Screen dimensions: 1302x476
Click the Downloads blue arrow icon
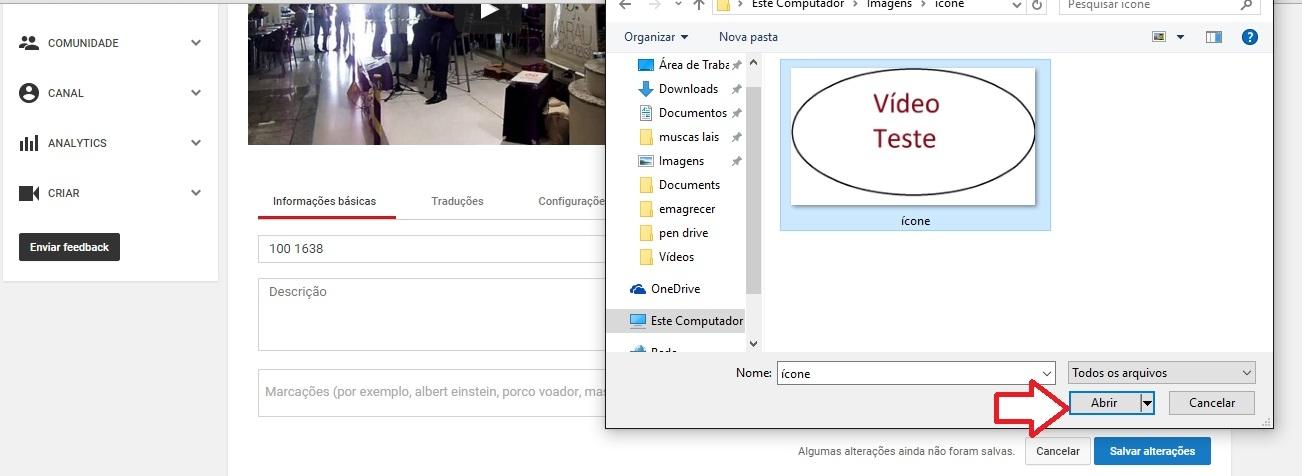[646, 89]
